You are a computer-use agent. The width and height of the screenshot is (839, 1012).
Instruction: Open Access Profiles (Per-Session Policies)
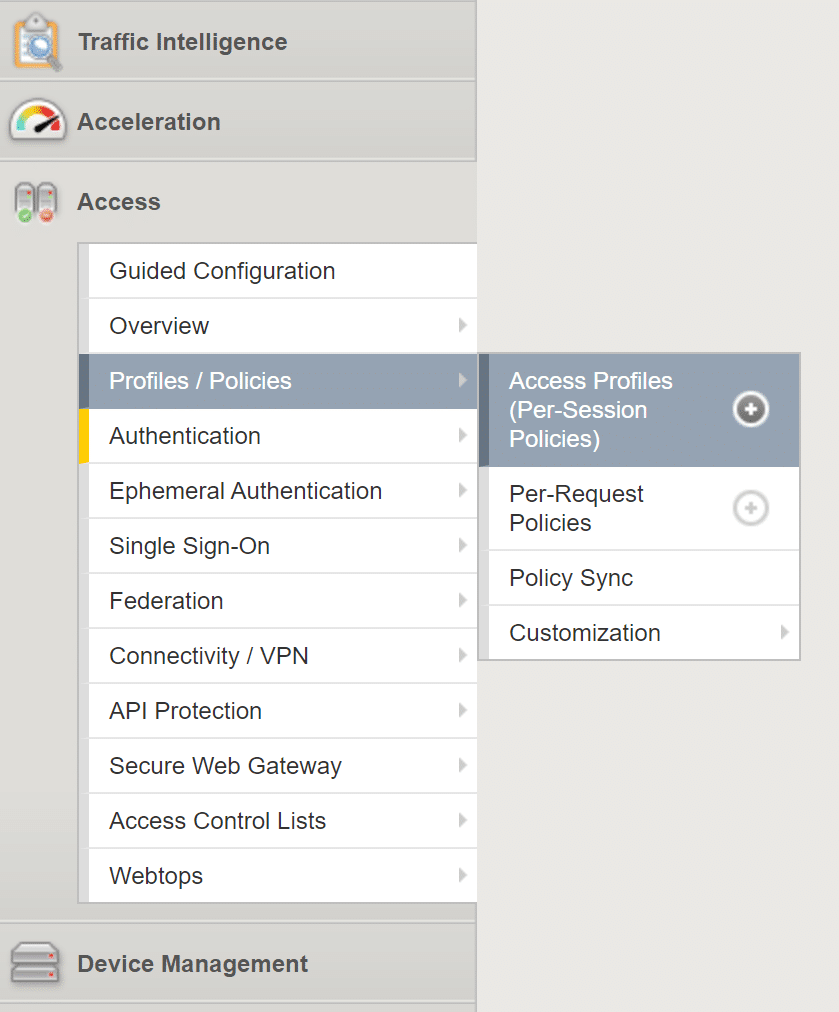click(591, 409)
